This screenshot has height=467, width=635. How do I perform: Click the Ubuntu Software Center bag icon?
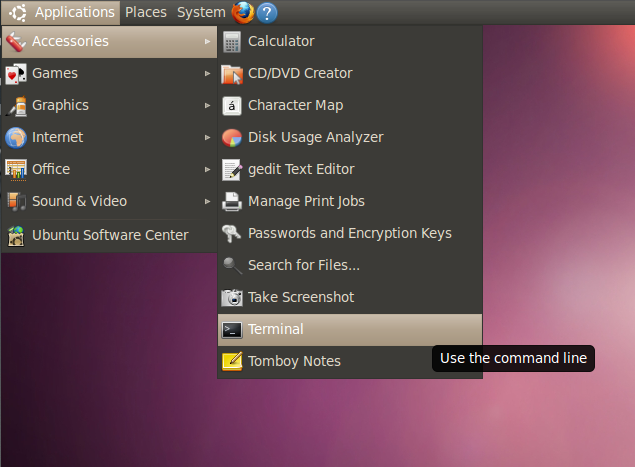[16, 236]
